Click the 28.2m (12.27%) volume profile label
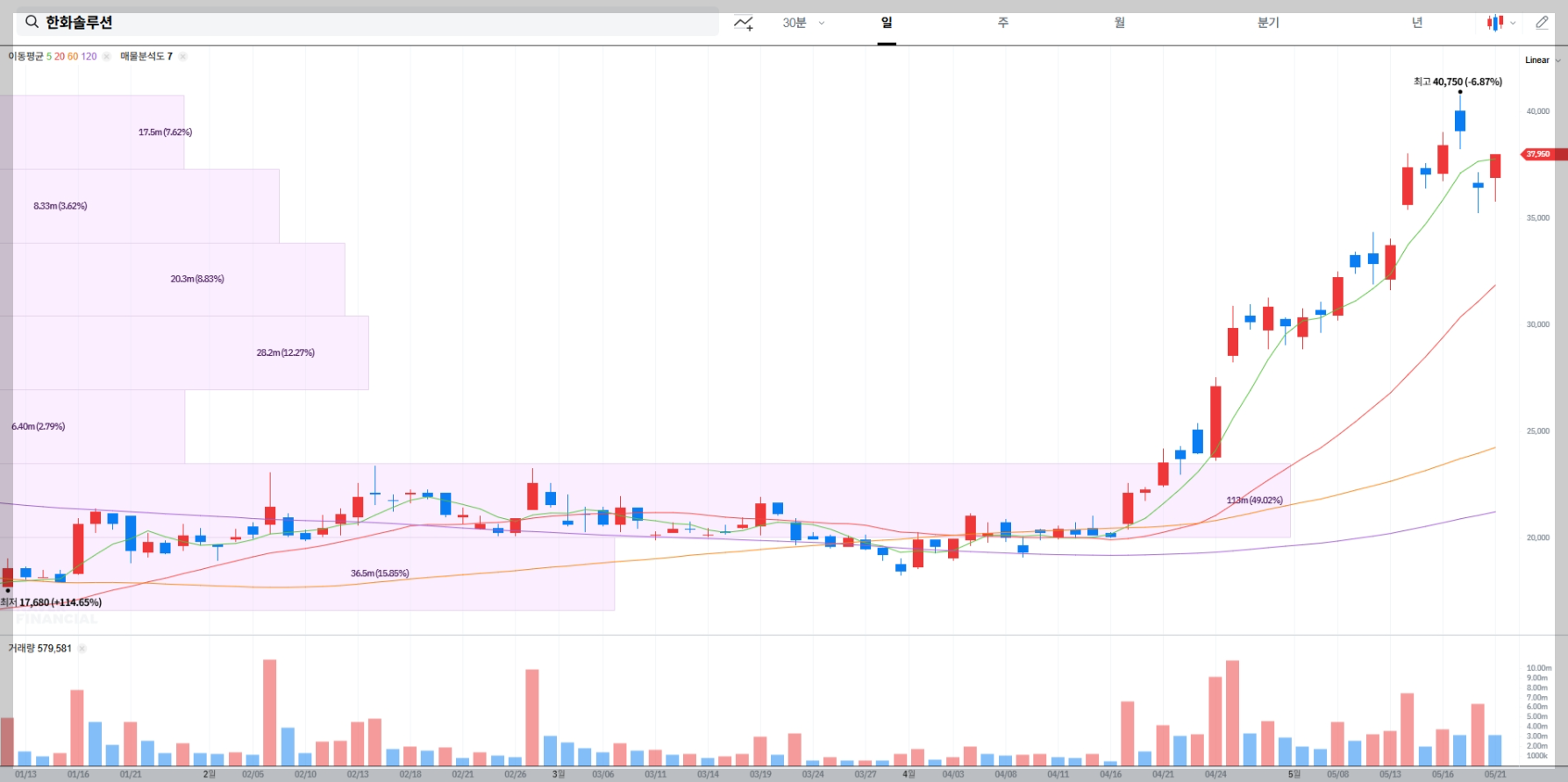Viewport: 1568px width, 782px height. click(285, 352)
